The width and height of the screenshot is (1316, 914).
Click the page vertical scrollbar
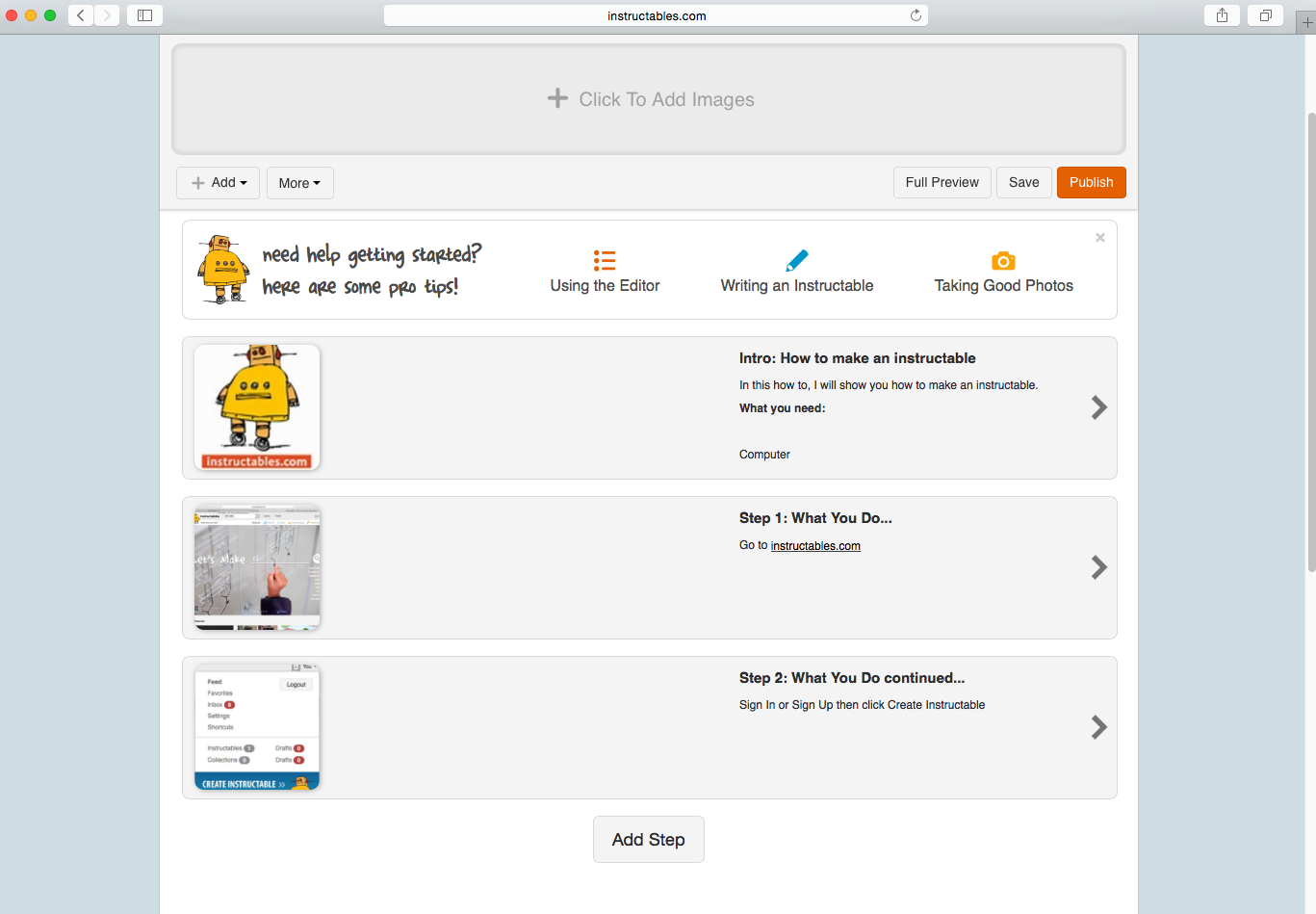1310,342
